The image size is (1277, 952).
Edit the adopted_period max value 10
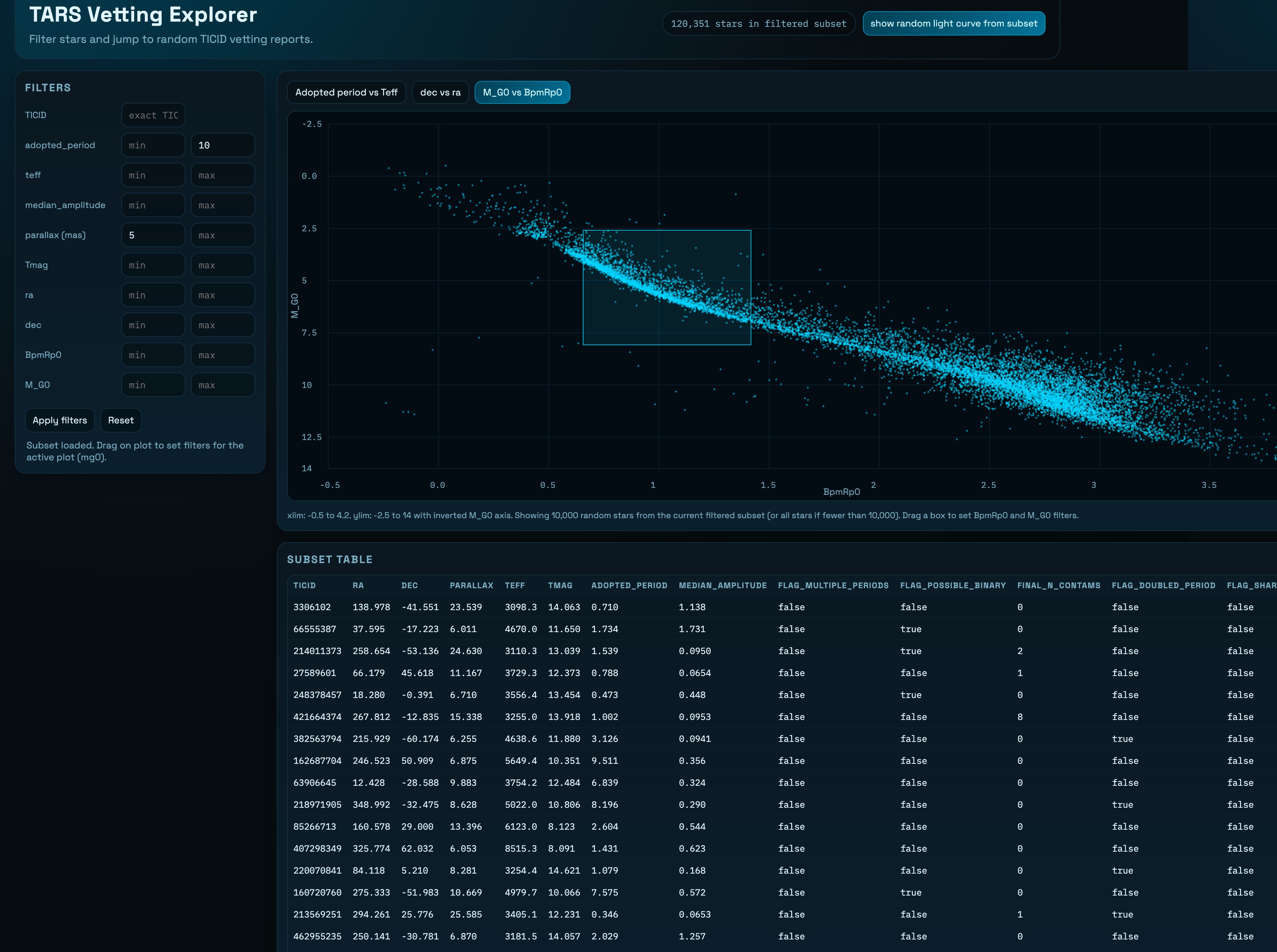coord(222,145)
